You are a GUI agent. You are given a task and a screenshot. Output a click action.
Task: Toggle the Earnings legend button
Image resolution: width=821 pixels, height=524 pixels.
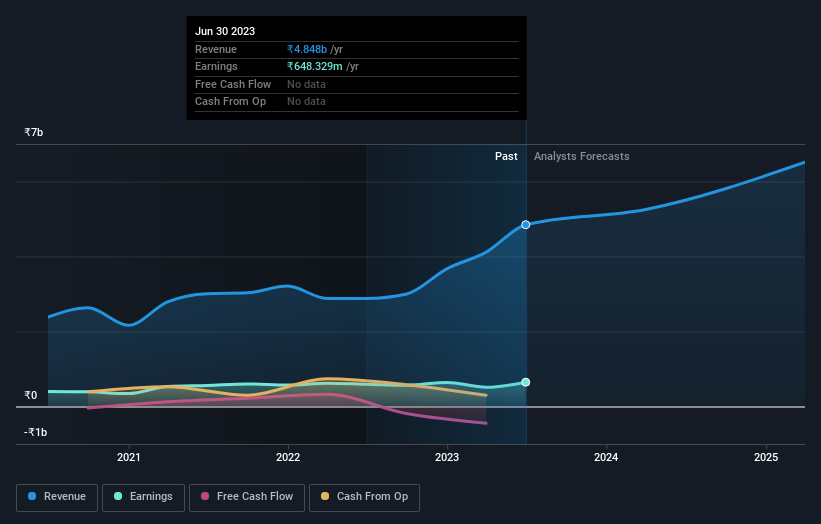point(143,497)
